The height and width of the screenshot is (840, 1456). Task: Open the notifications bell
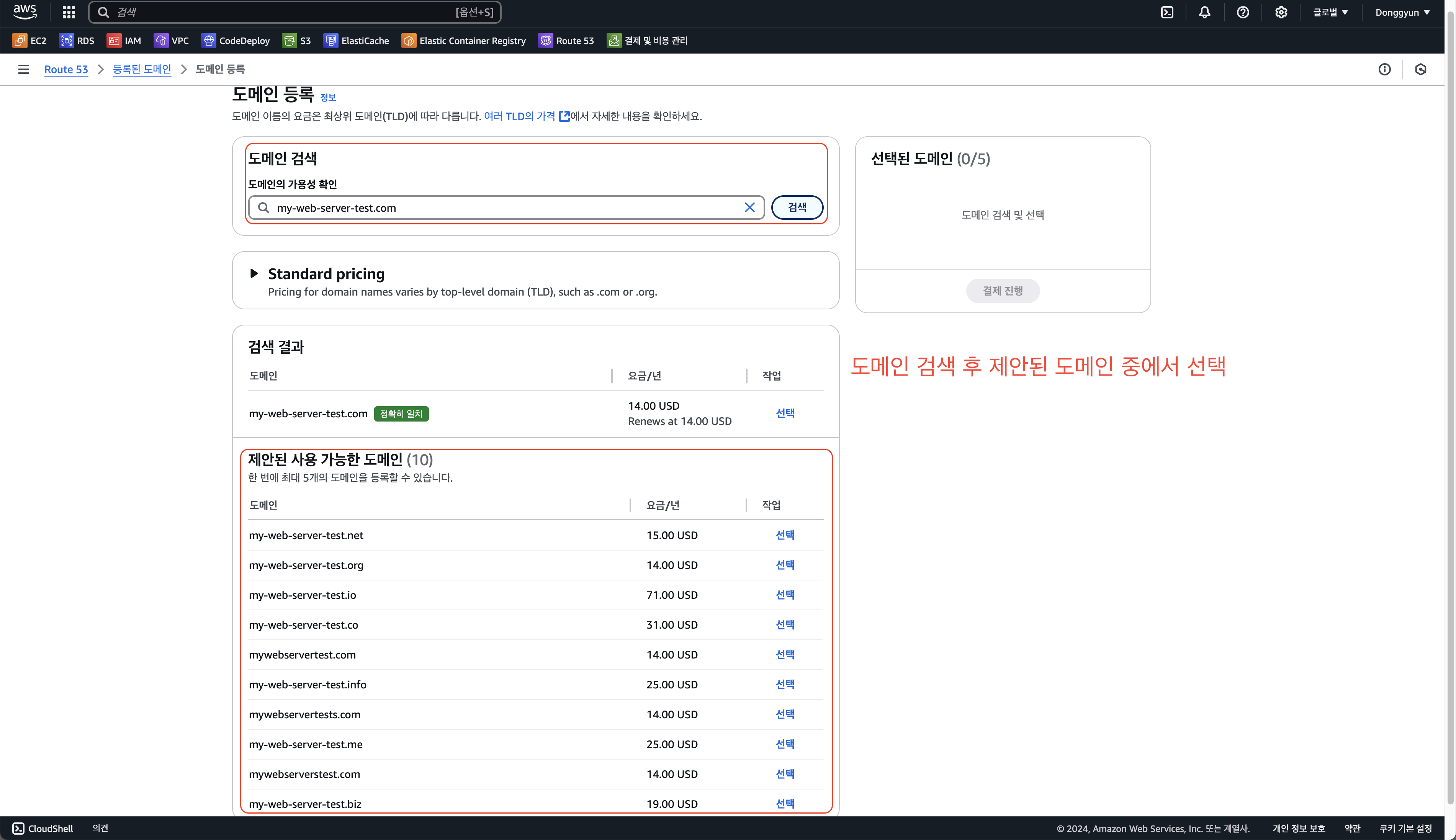point(1204,12)
